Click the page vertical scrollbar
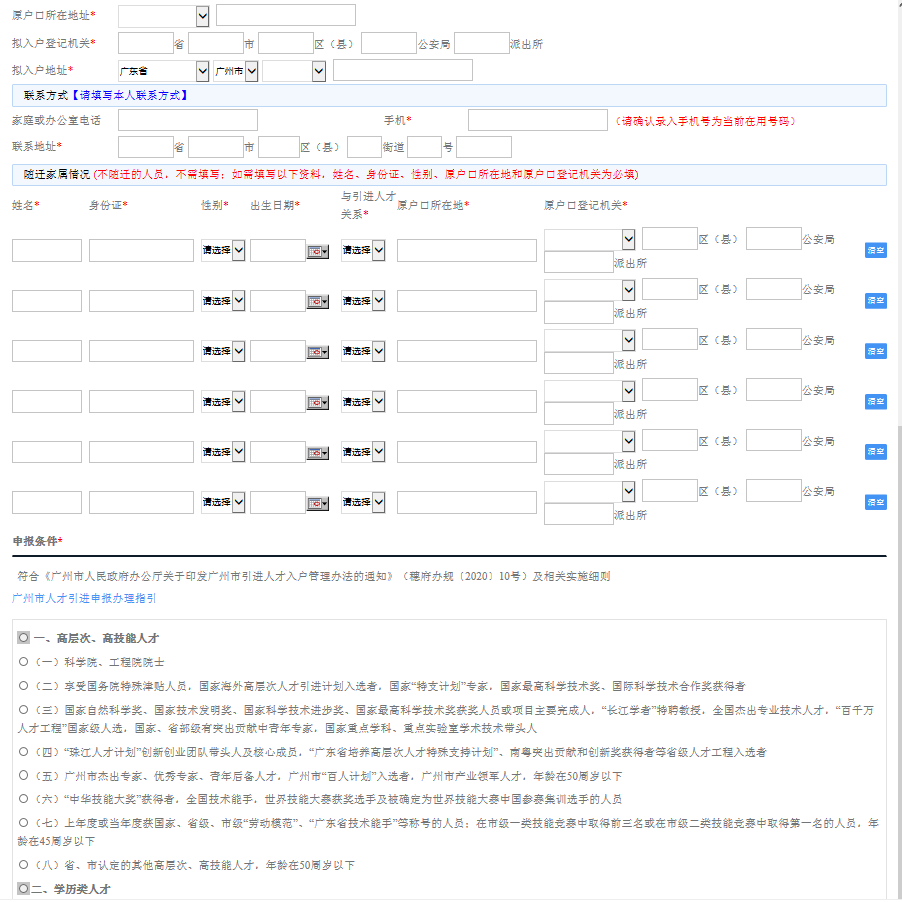 pos(900,662)
